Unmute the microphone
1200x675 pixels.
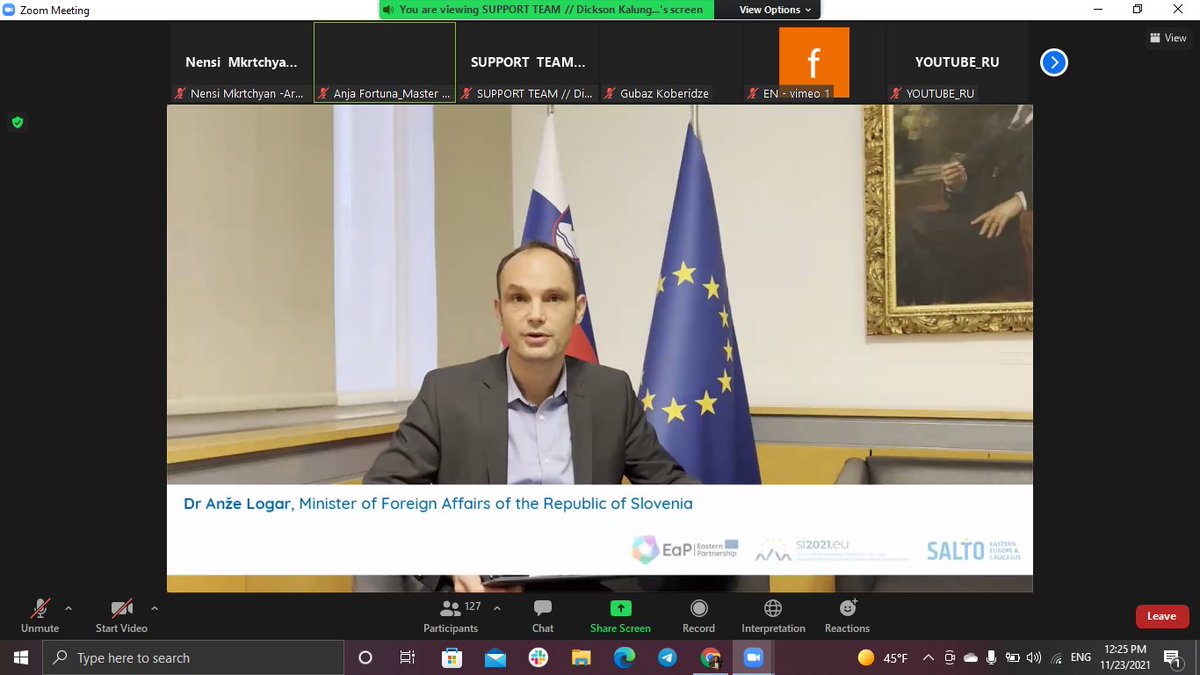(40, 616)
